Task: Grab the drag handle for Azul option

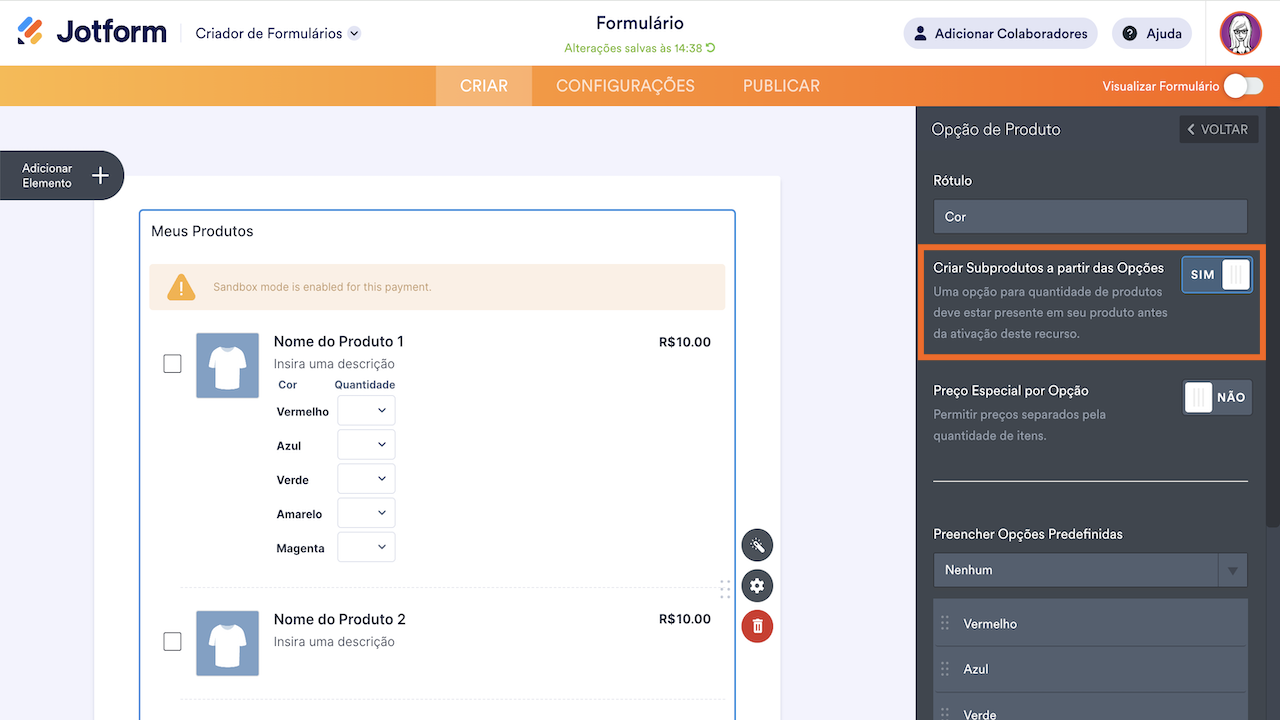Action: [945, 669]
